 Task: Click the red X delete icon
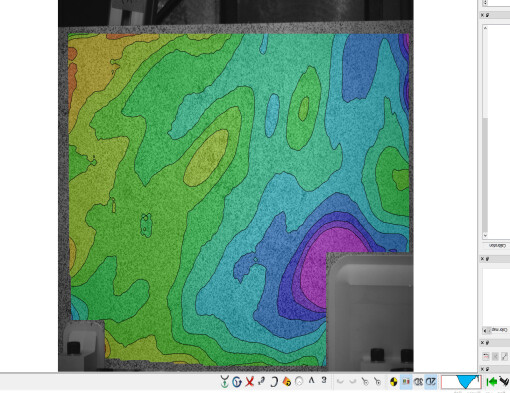(249, 382)
